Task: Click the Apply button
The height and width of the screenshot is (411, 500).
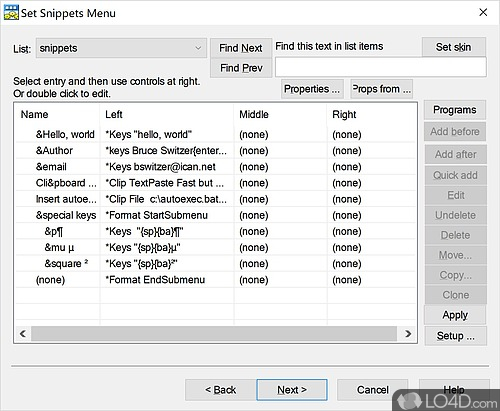Action: pos(455,315)
